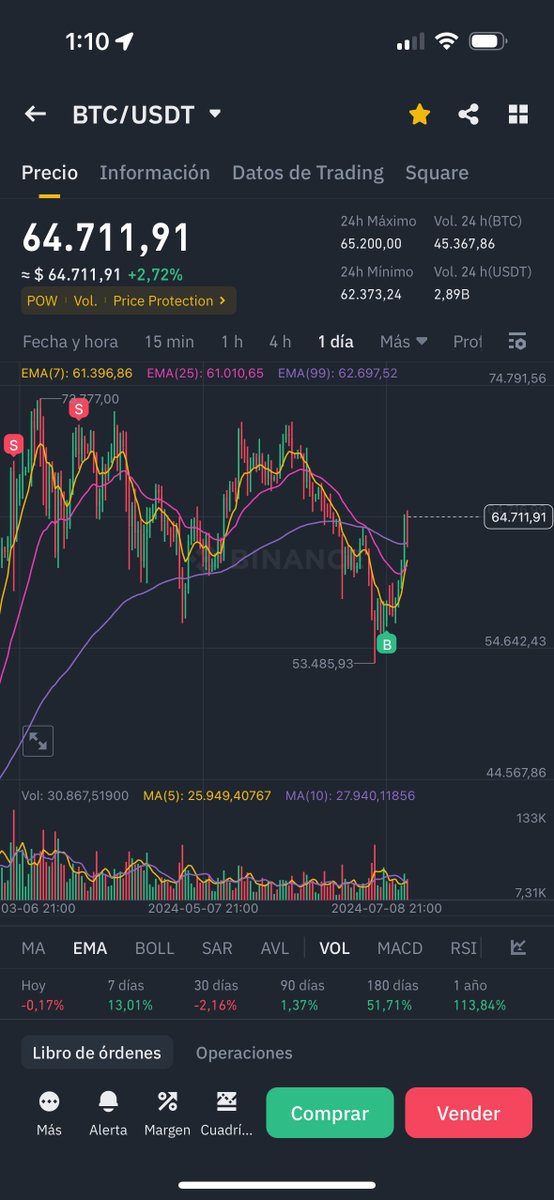Tap the 24h Mínimo value 62.373,24
This screenshot has height=1200, width=554.
coord(371,295)
